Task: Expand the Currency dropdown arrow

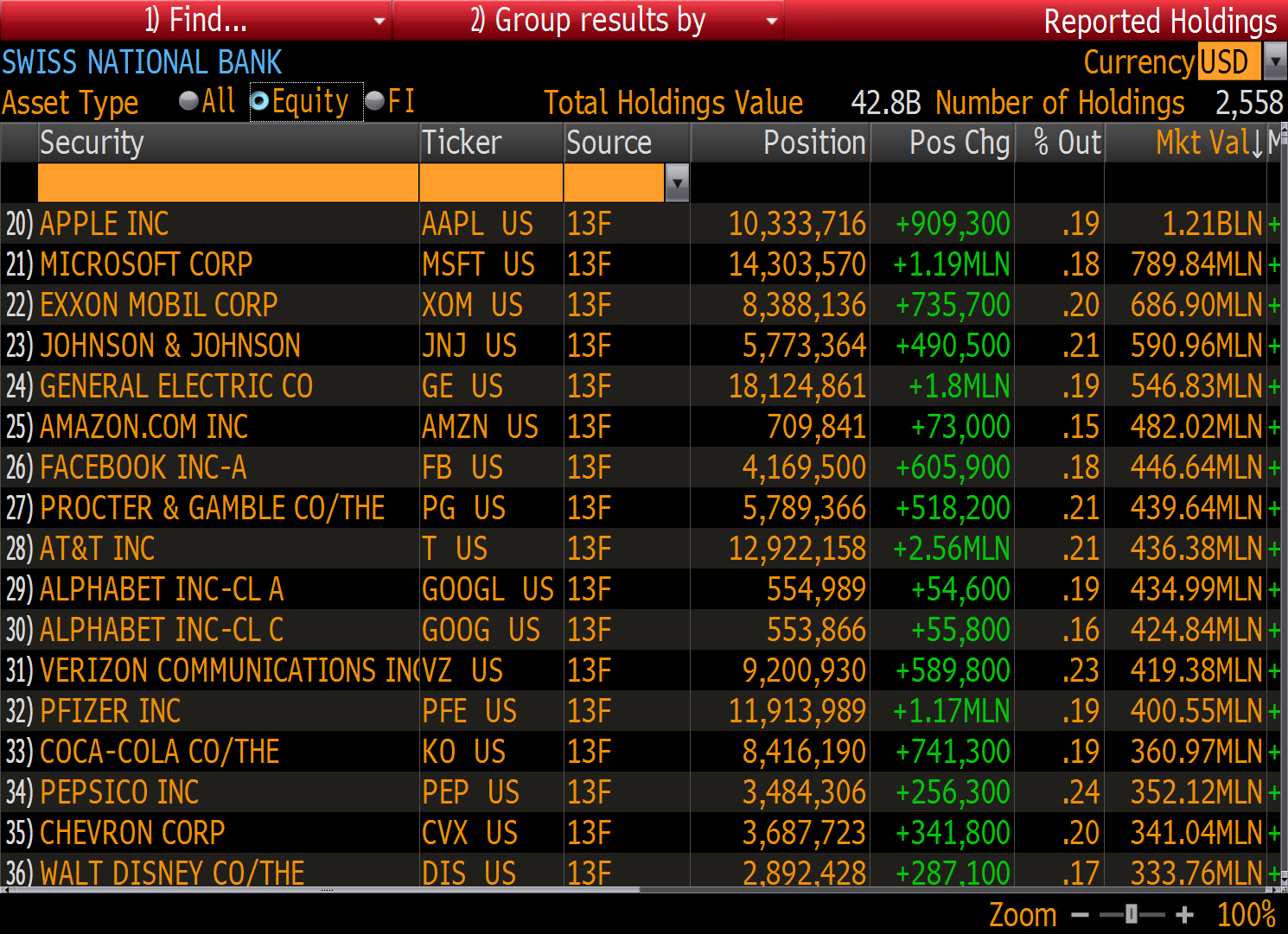Action: [x=1275, y=62]
